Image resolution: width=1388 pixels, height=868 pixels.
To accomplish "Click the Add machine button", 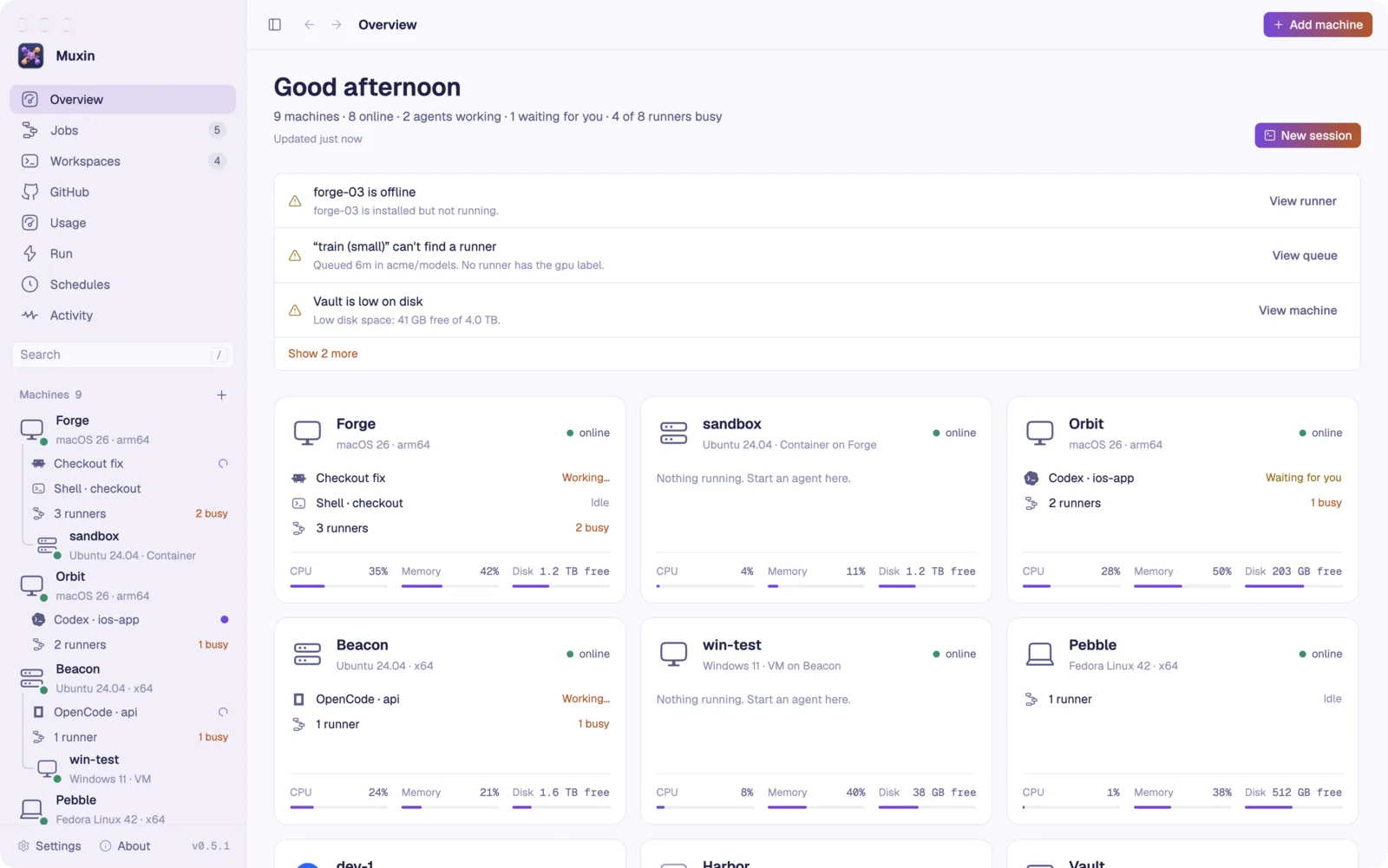I will tap(1317, 24).
